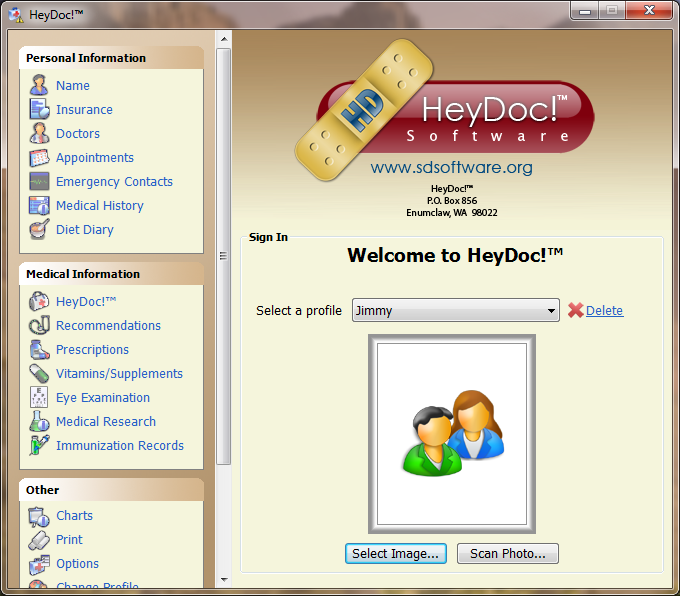
Task: Click the HeyDoc! medical bag icon
Action: (39, 301)
